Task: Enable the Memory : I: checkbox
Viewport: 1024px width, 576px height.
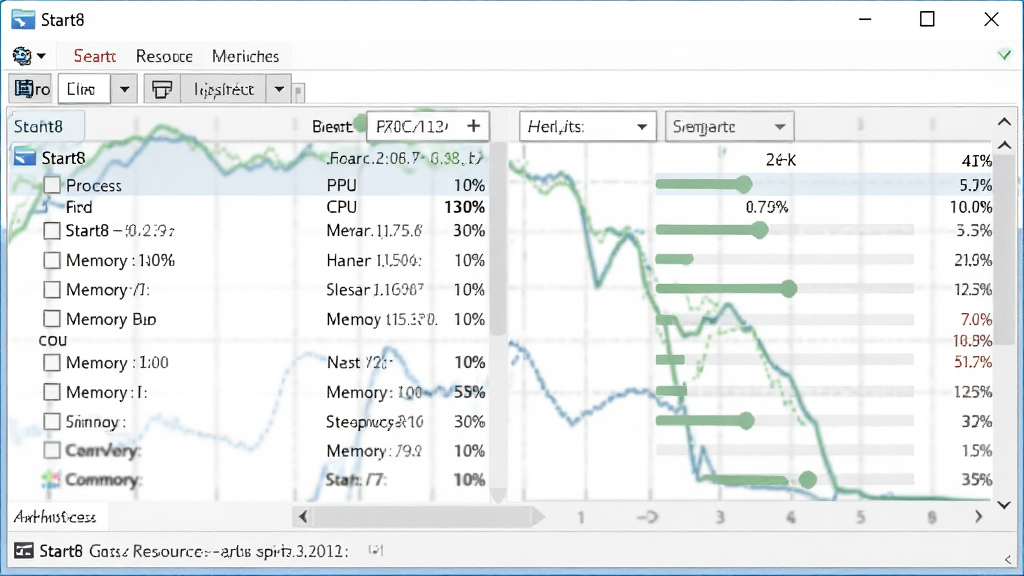Action: [x=52, y=392]
